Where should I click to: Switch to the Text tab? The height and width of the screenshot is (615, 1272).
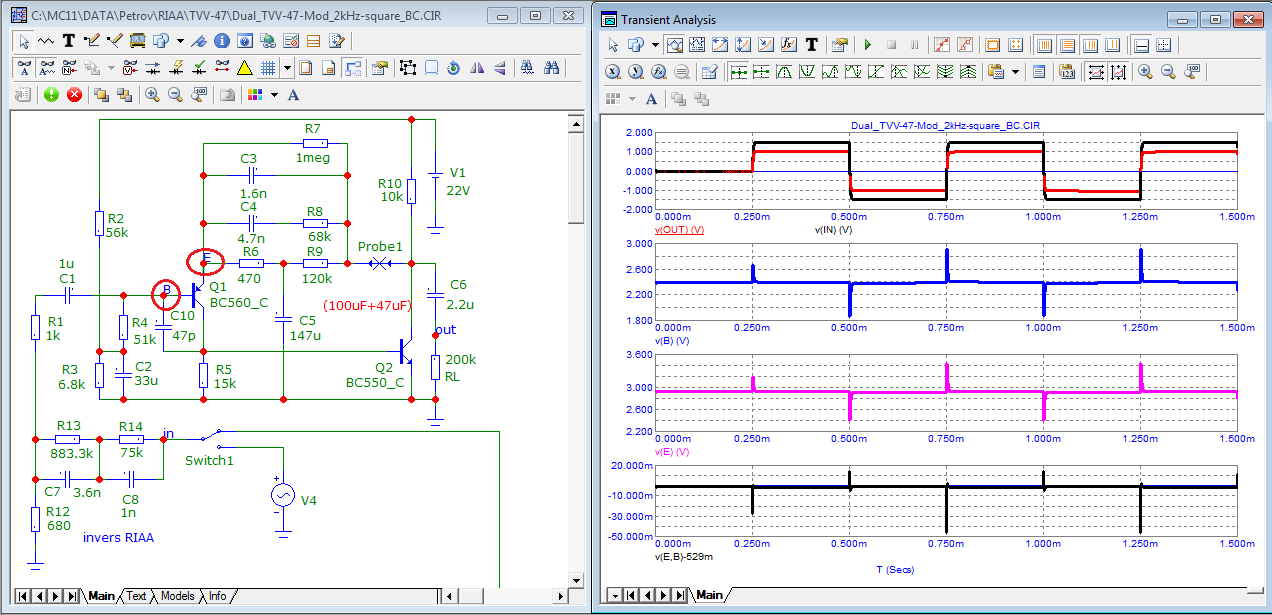click(135, 596)
